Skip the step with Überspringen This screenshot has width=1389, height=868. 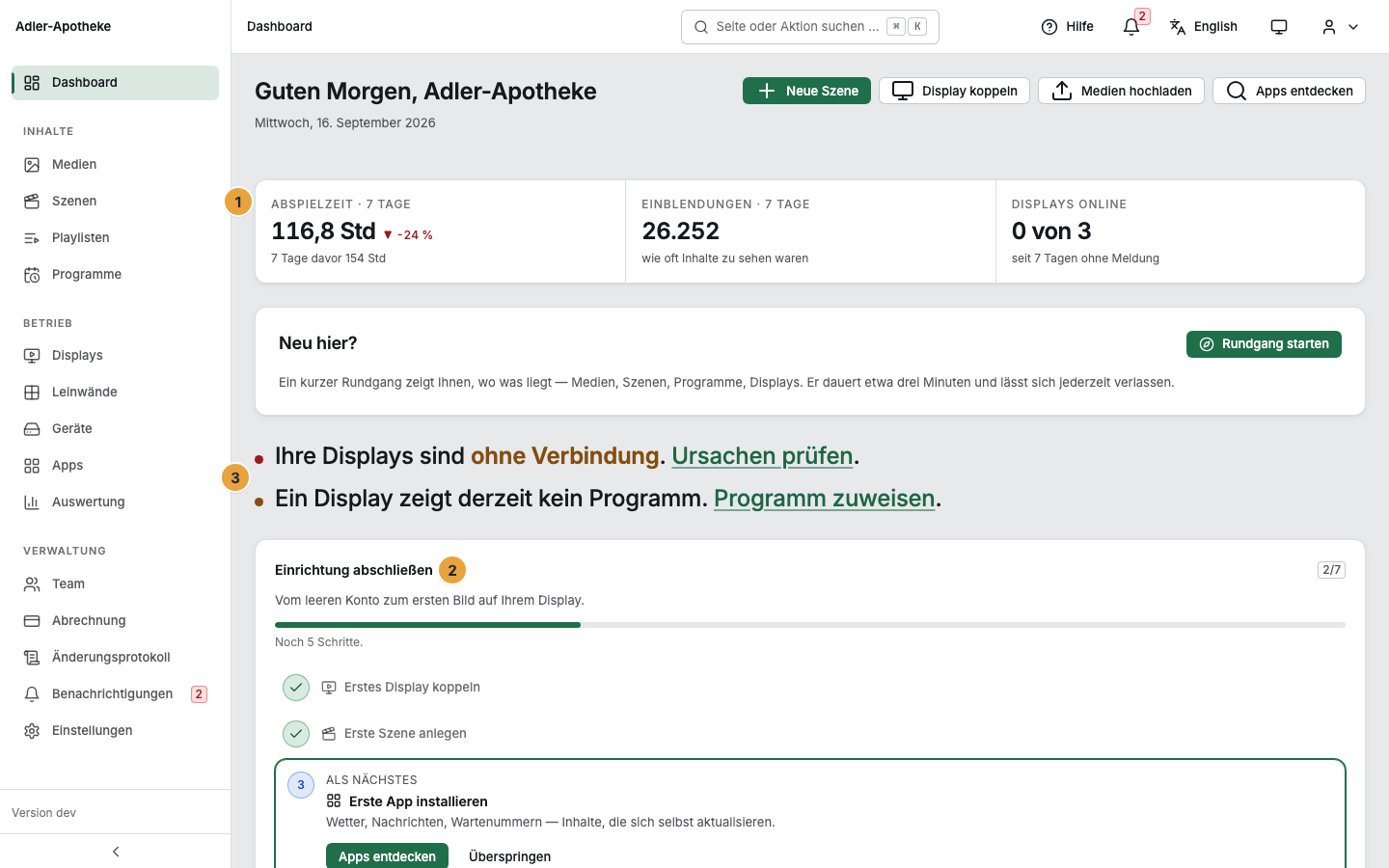pyautogui.click(x=509, y=856)
